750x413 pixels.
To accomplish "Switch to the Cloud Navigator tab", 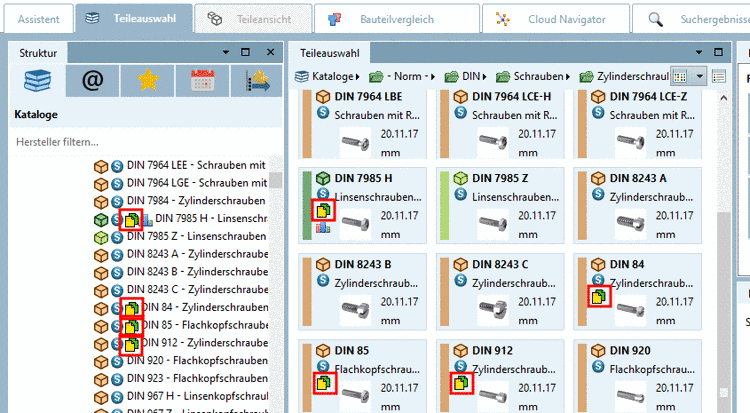I will pyautogui.click(x=556, y=19).
